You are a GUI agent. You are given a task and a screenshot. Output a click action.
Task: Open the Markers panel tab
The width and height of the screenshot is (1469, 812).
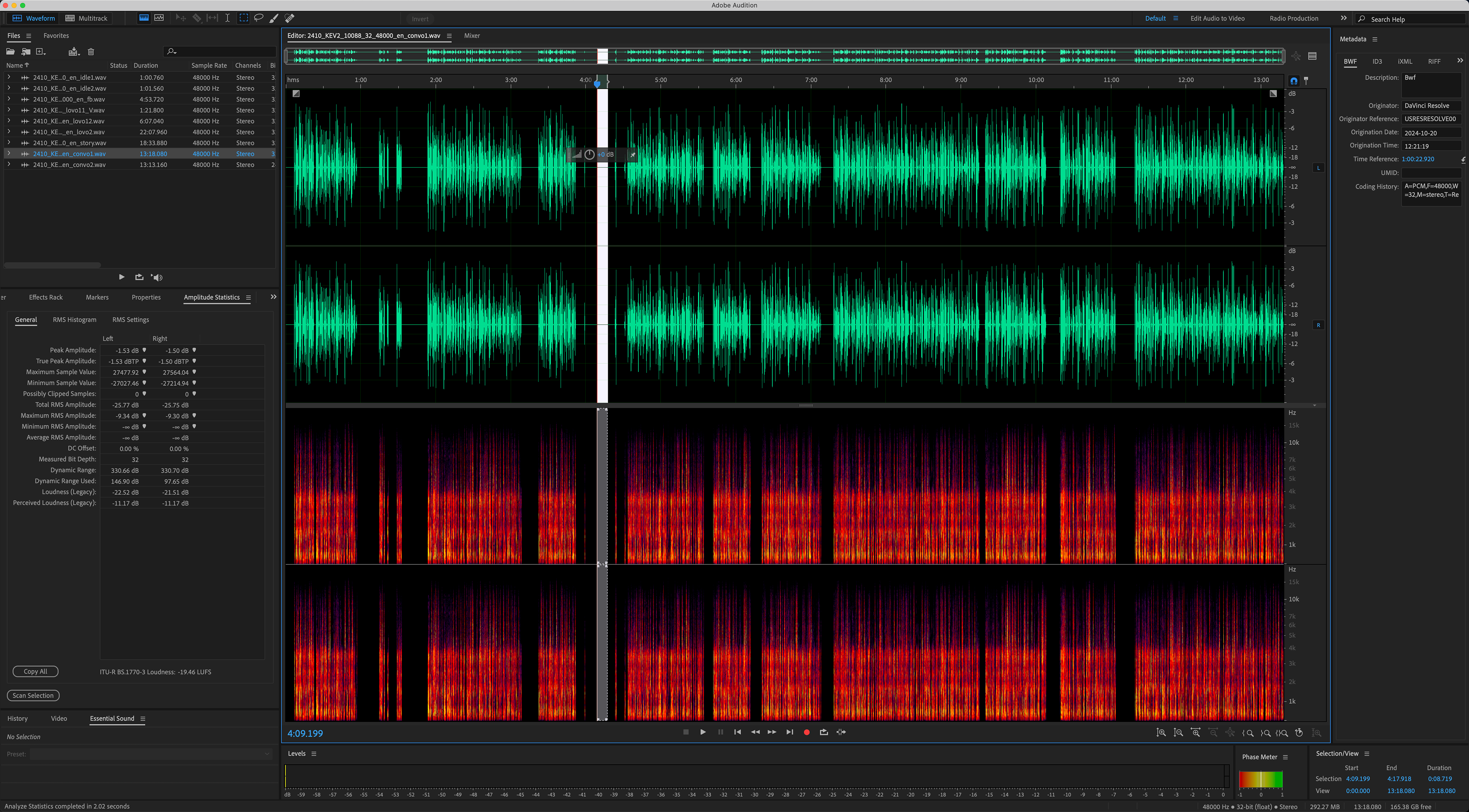point(97,297)
